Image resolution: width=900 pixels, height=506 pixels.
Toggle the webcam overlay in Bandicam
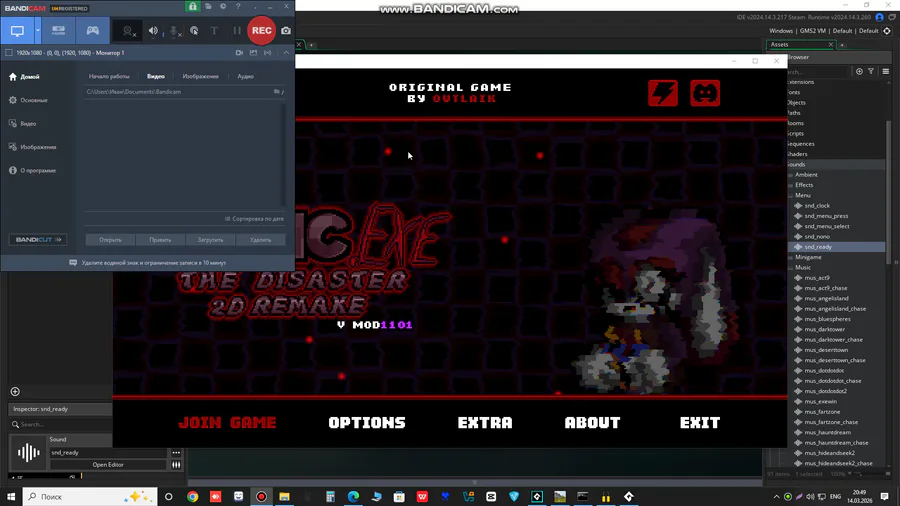coord(129,32)
